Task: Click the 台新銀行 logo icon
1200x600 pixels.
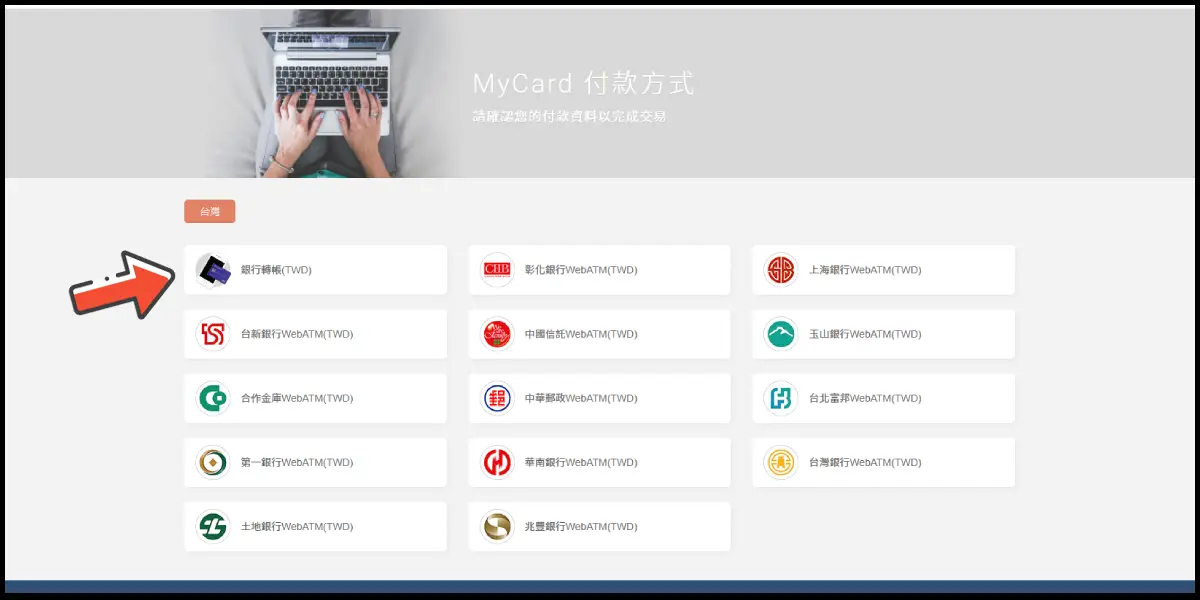Action: coord(213,334)
